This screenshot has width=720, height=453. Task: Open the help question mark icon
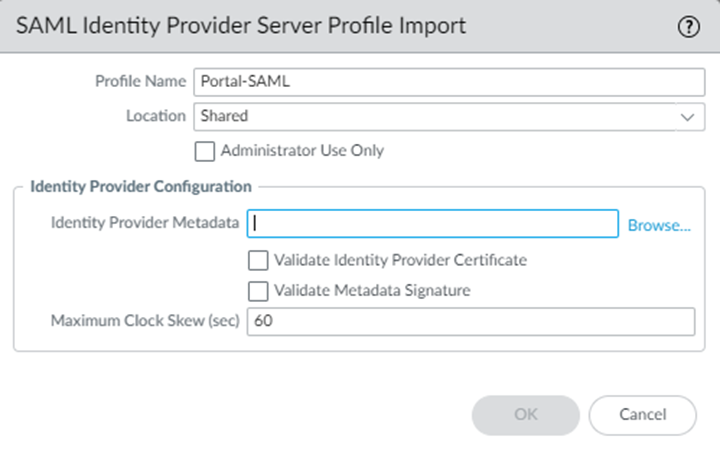[689, 27]
